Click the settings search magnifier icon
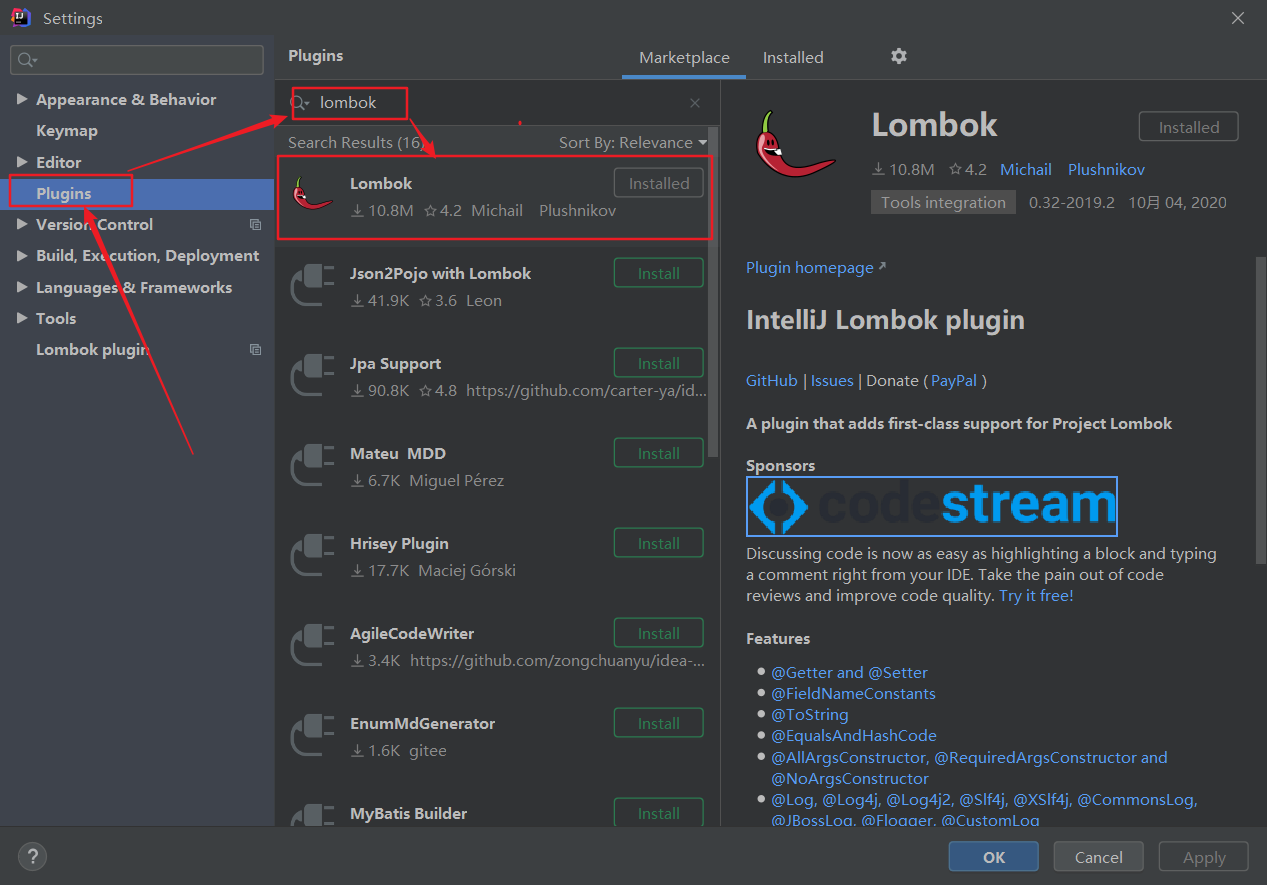Viewport: 1267px width, 885px height. coord(26,60)
